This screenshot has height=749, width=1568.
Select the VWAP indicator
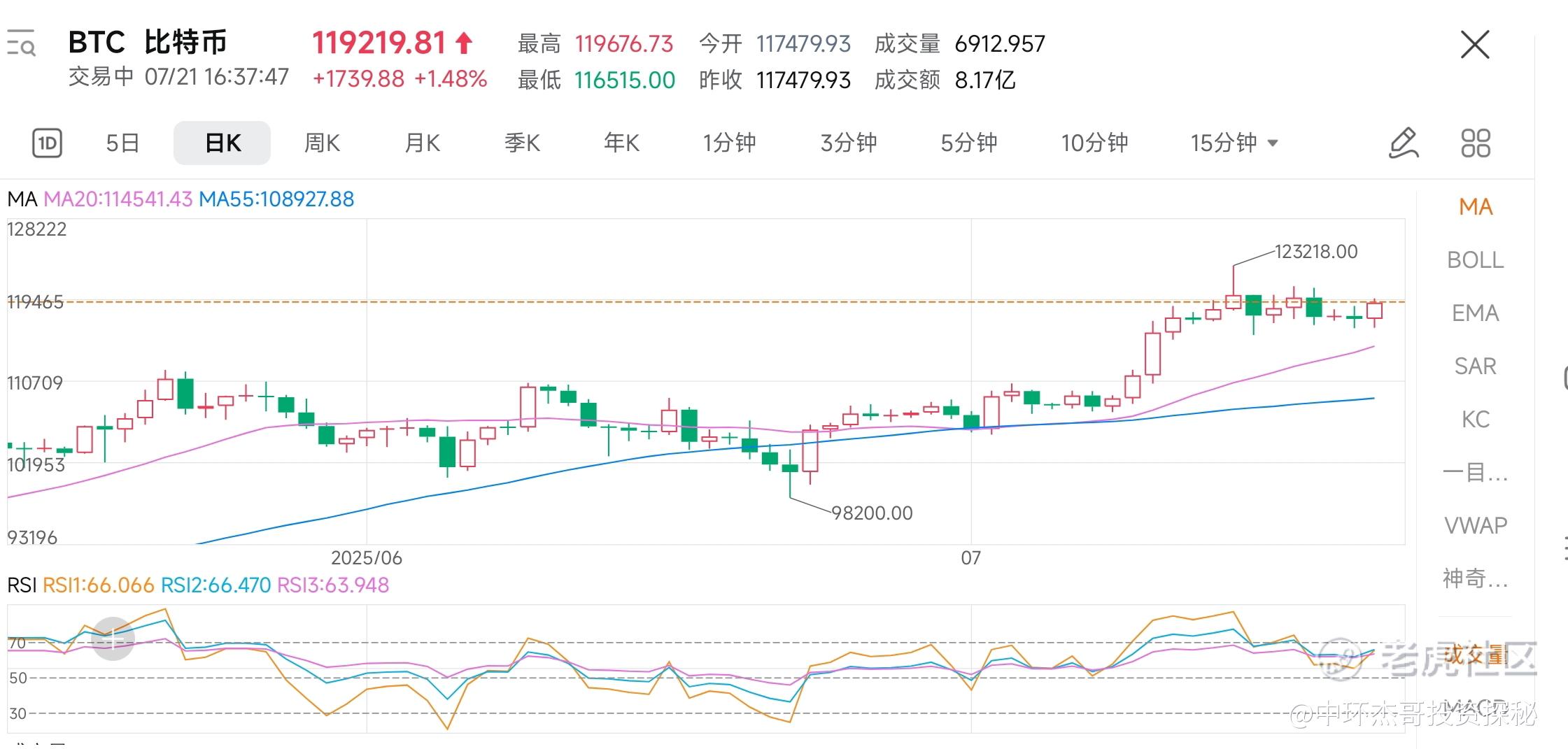coord(1475,525)
